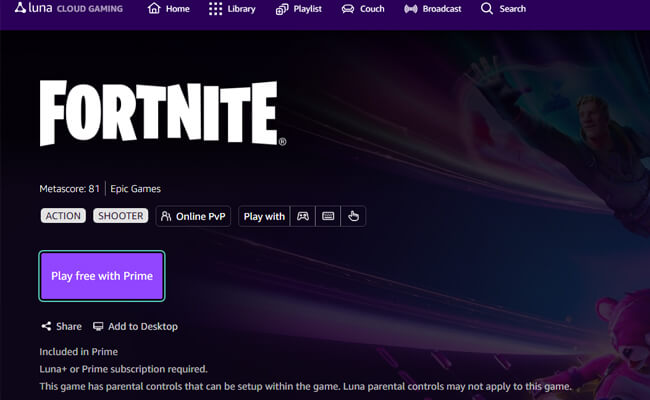Open the Search menu label
Viewport: 650px width, 400px height.
[512, 9]
